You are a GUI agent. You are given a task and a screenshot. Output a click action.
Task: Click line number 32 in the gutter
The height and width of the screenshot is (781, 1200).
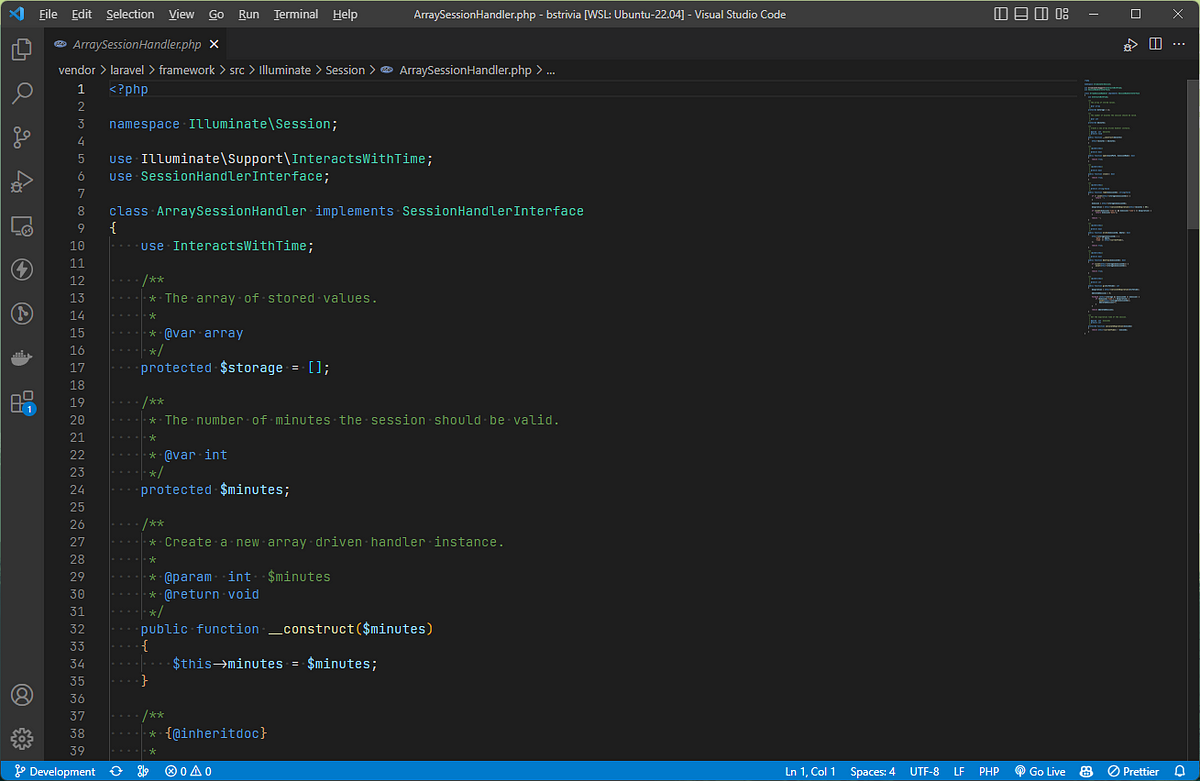[x=77, y=629]
